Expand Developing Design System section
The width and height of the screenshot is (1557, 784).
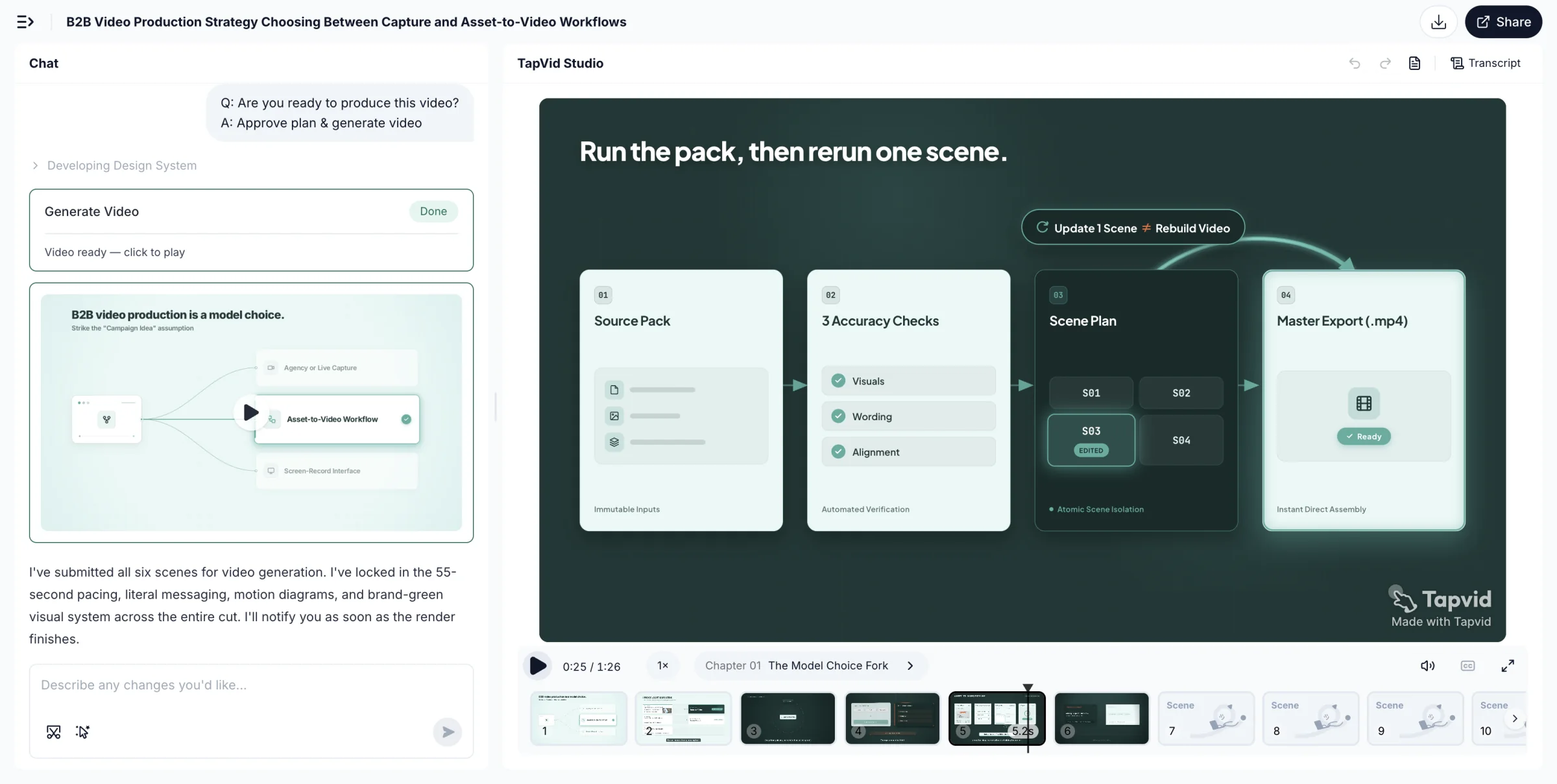[x=114, y=165]
